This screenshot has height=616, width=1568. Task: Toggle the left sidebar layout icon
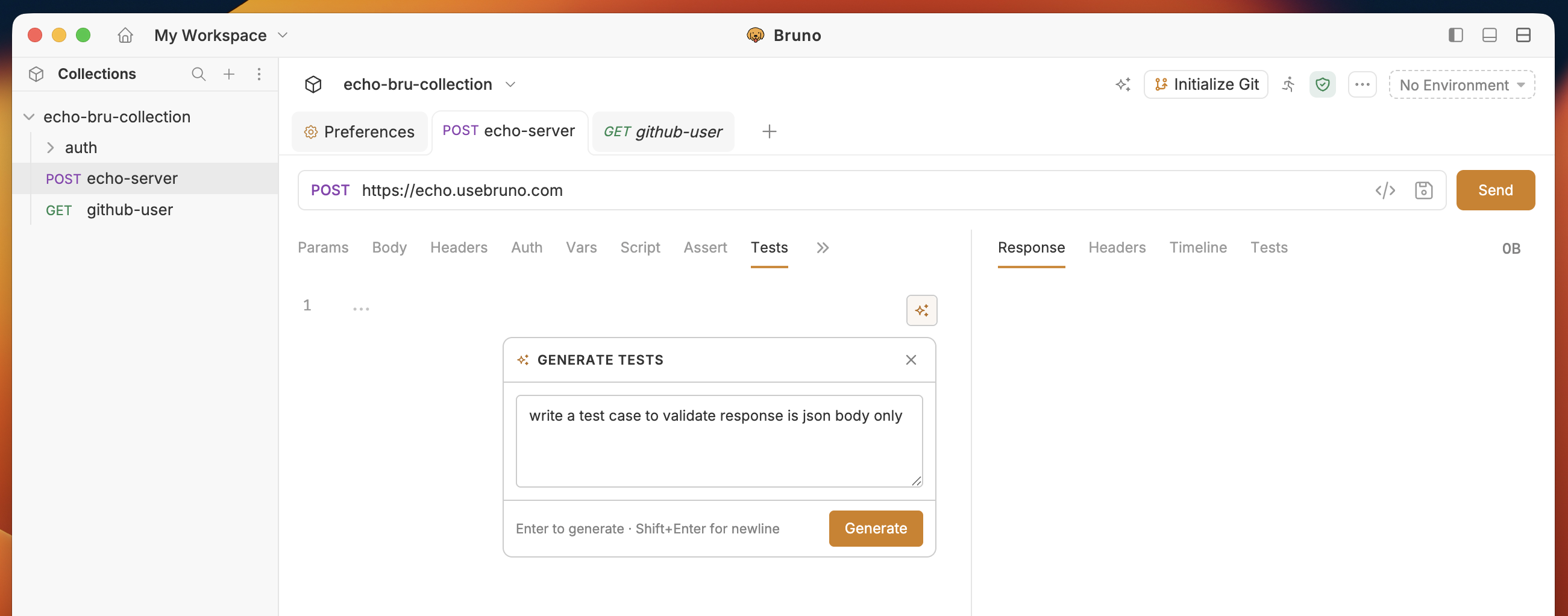(1455, 36)
